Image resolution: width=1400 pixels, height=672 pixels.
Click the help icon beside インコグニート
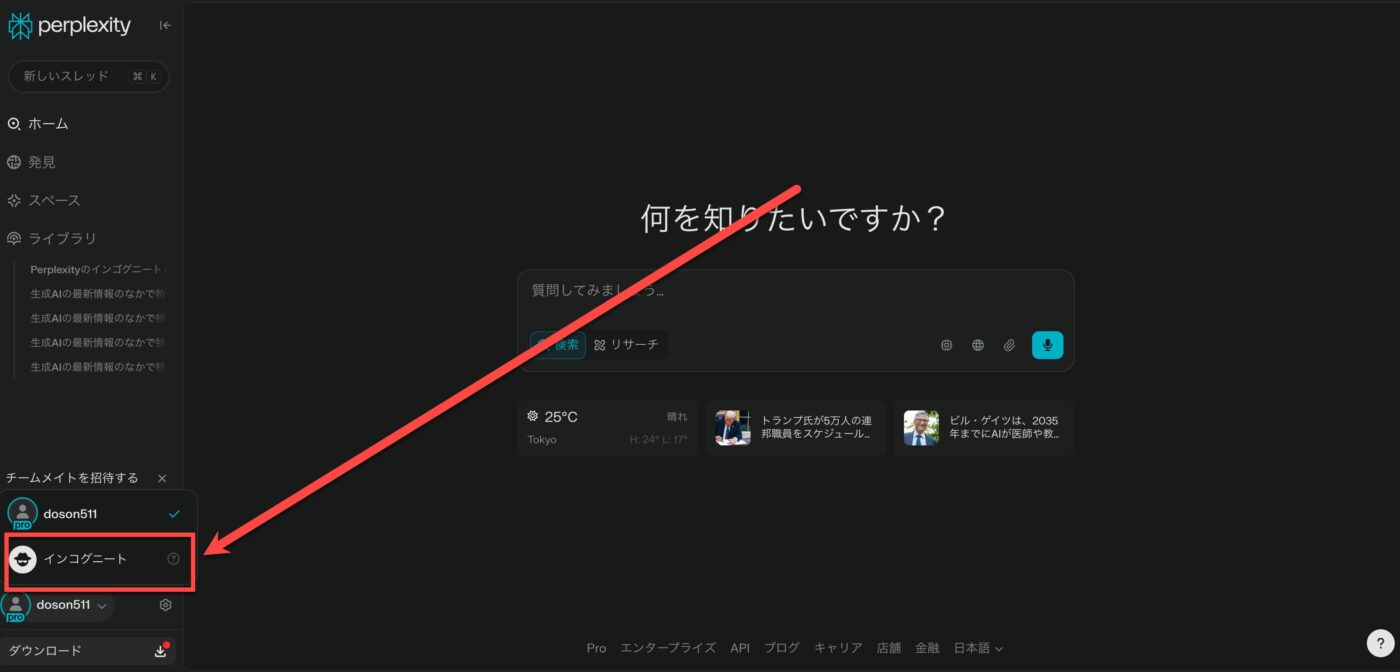click(x=173, y=559)
